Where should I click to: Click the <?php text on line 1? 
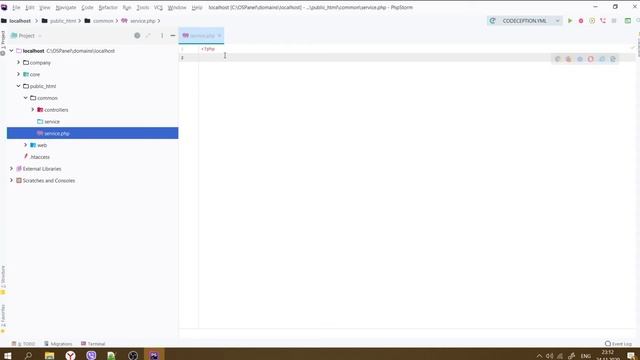click(x=208, y=49)
